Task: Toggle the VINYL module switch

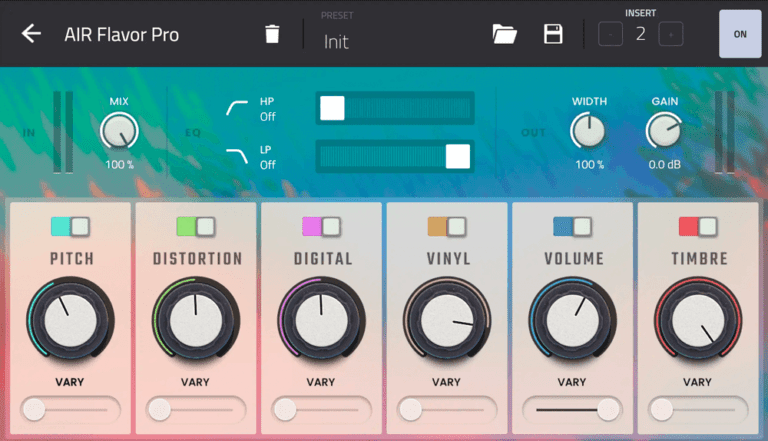Action: pyautogui.click(x=446, y=227)
